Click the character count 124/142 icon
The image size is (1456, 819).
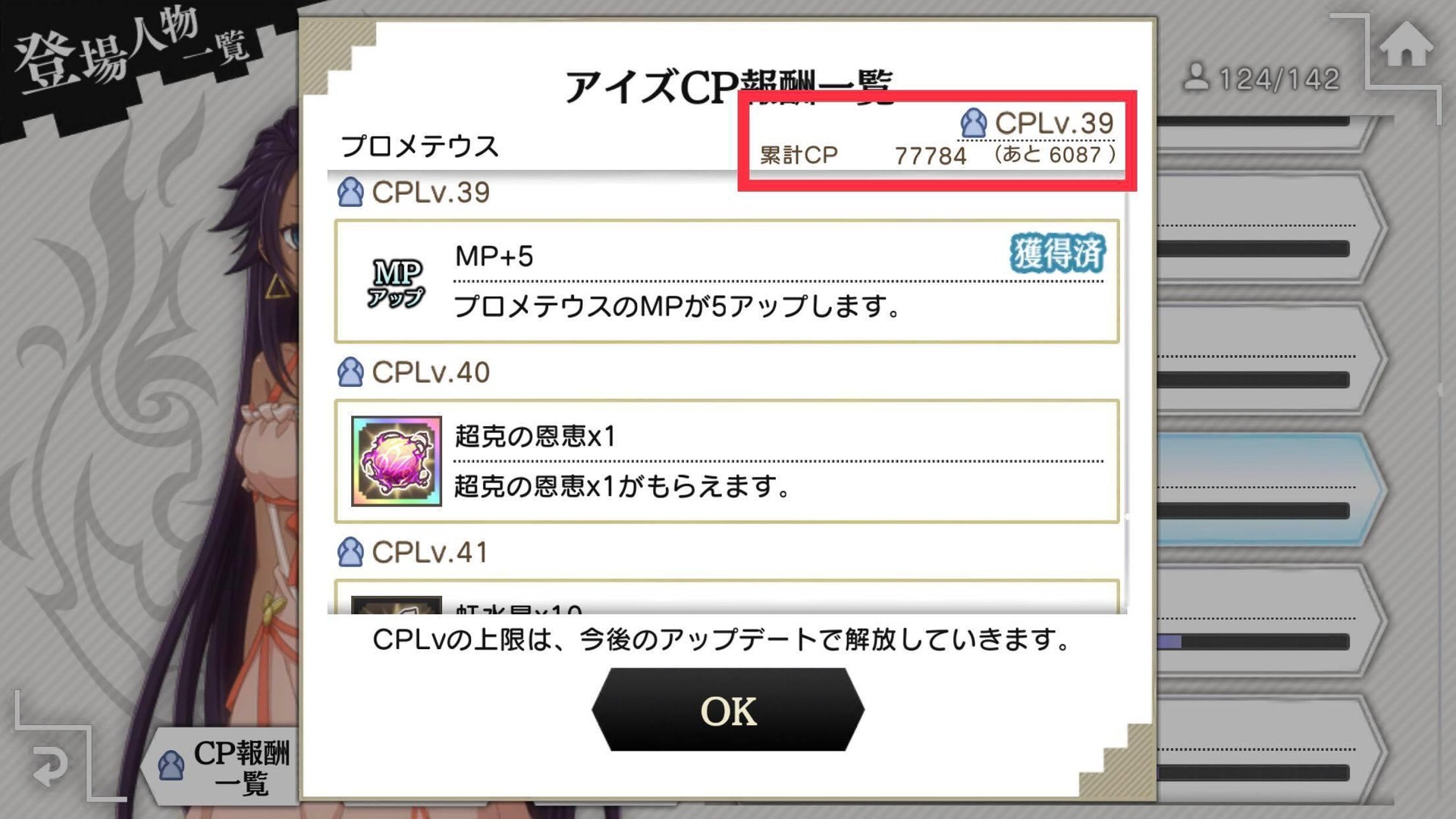(x=1196, y=77)
